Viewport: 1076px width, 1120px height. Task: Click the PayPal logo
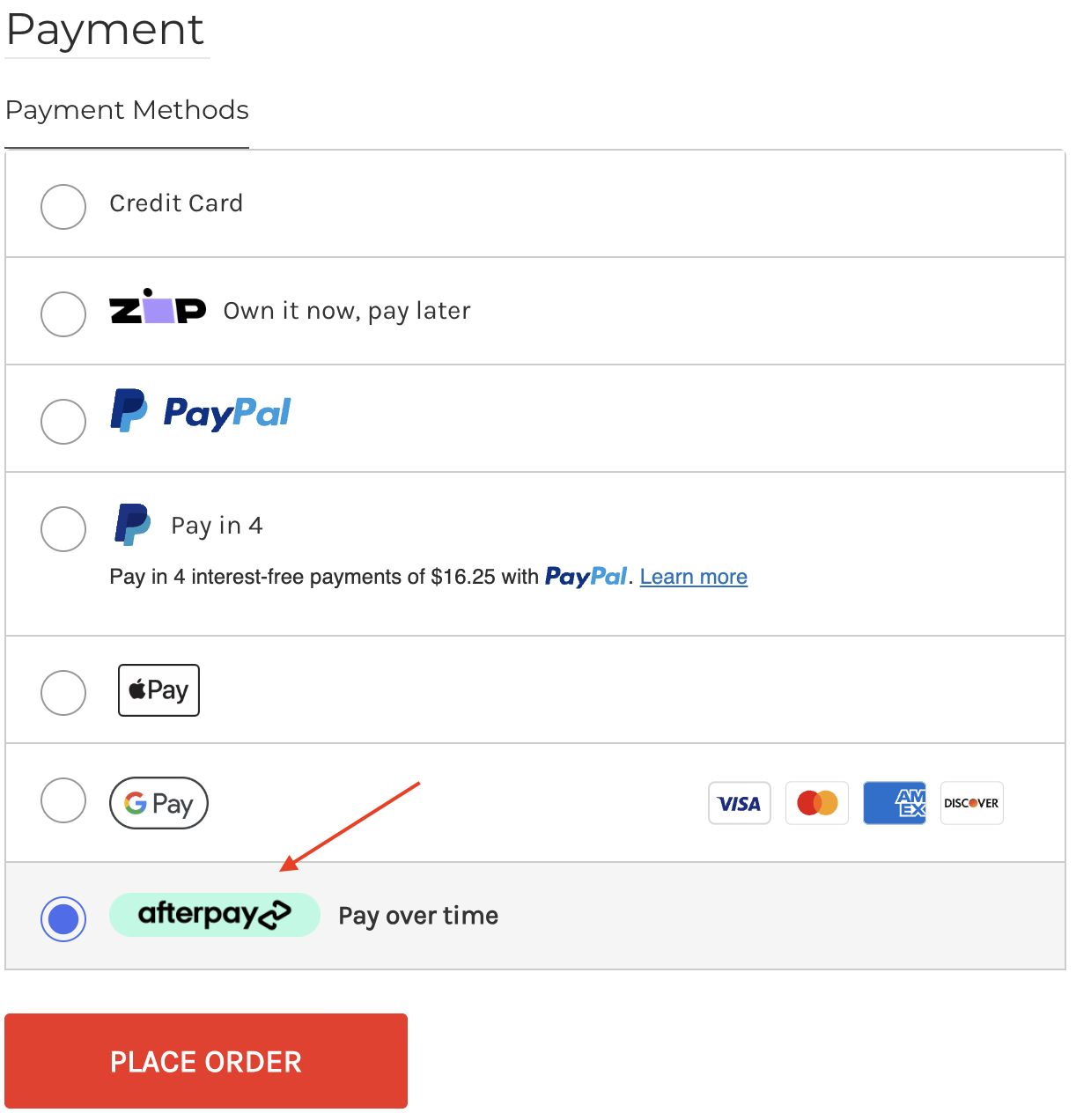coord(200,411)
